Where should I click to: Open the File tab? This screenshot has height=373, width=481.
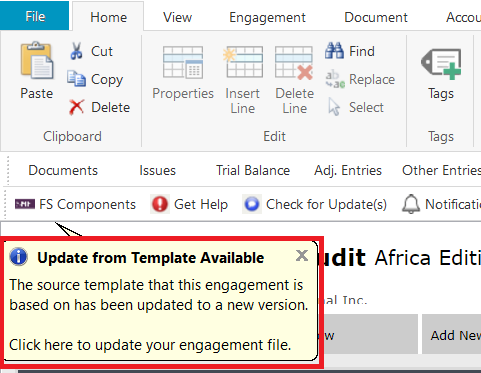pyautogui.click(x=35, y=16)
